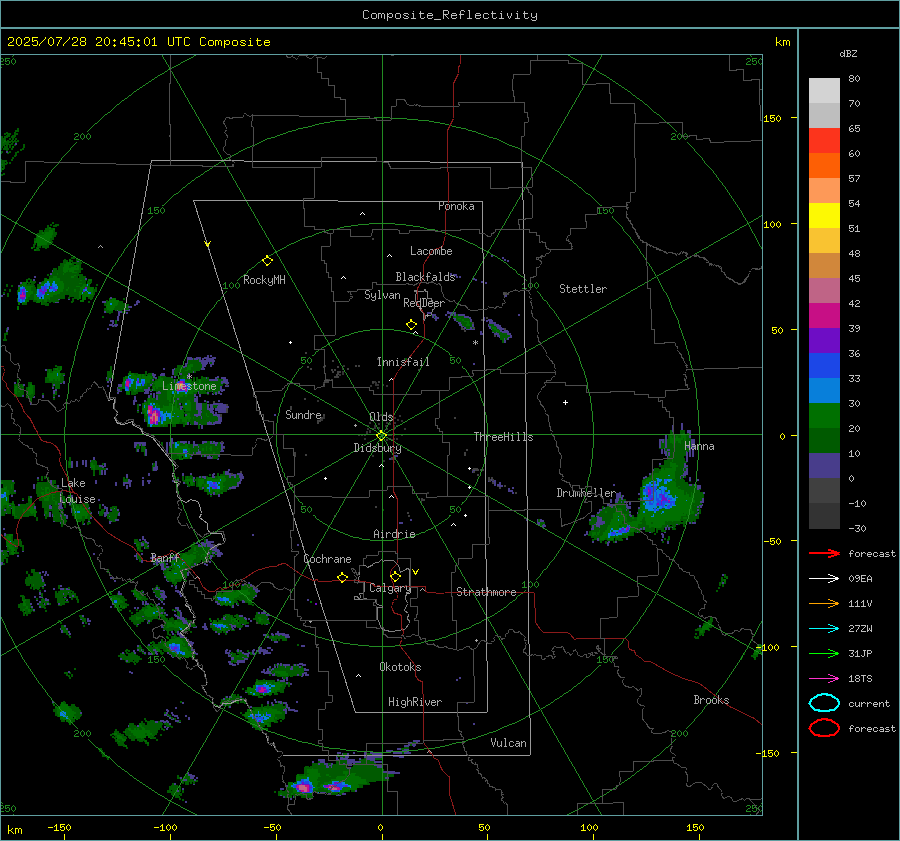Click the Brooks city label
This screenshot has width=900, height=841.
click(711, 700)
